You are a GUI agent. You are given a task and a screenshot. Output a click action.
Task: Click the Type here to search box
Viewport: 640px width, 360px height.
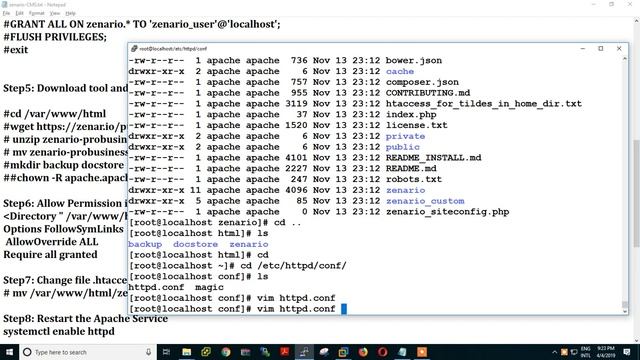pyautogui.click(x=88, y=352)
